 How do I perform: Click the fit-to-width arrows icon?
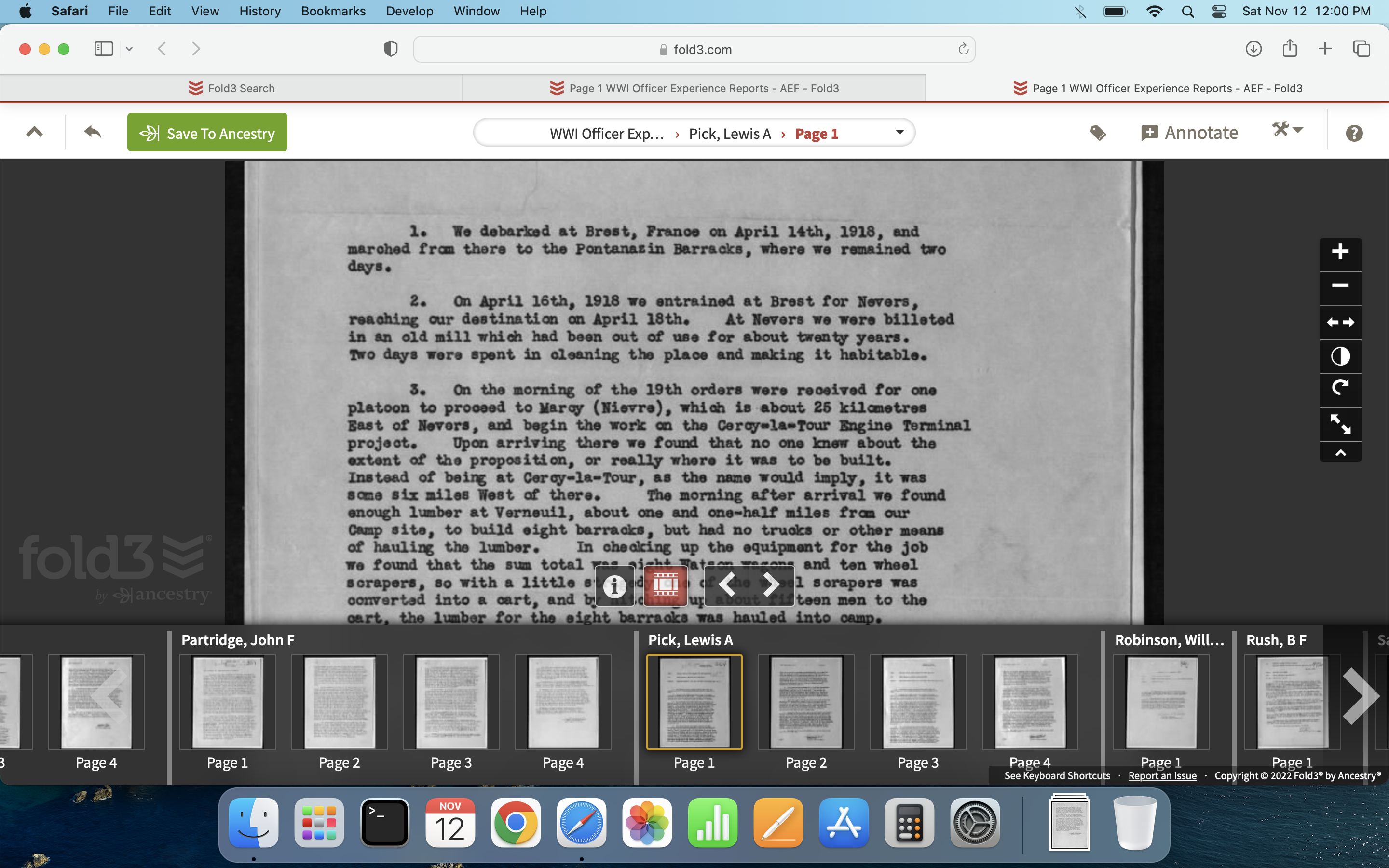tap(1340, 322)
